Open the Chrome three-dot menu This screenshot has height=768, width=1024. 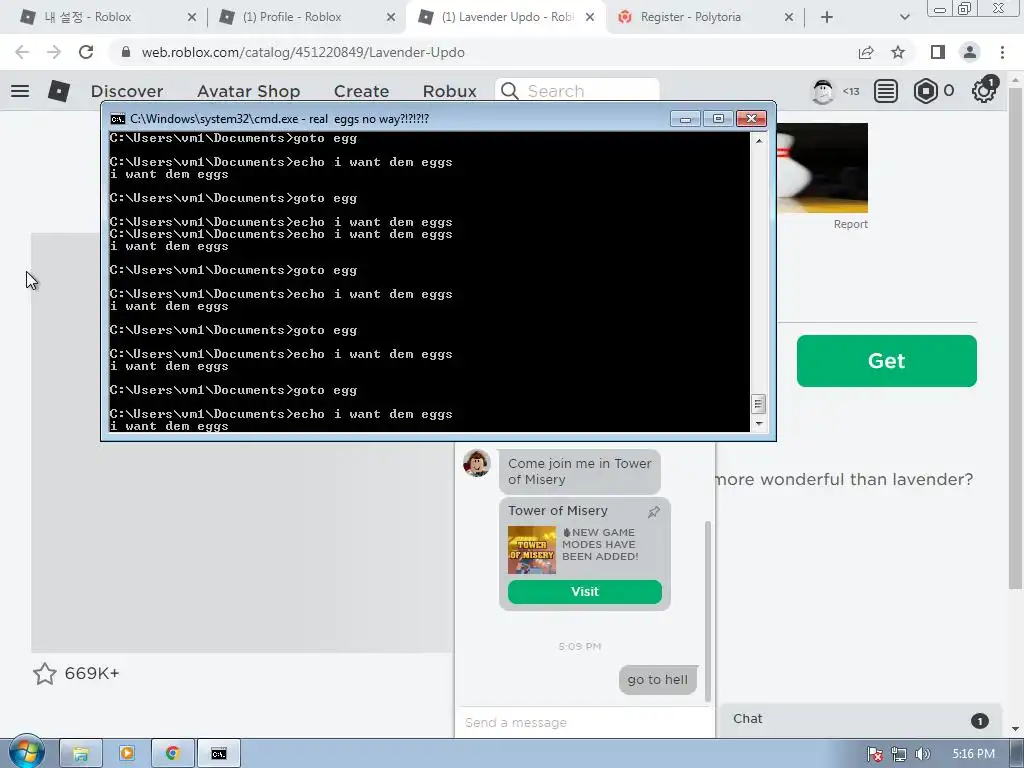pos(1002,52)
